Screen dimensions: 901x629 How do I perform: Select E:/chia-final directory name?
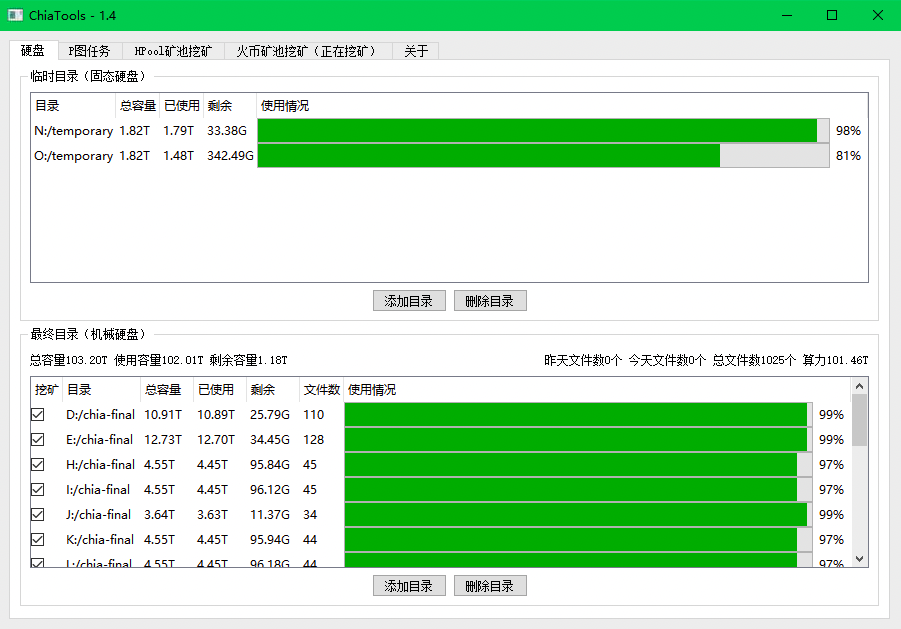coord(99,439)
